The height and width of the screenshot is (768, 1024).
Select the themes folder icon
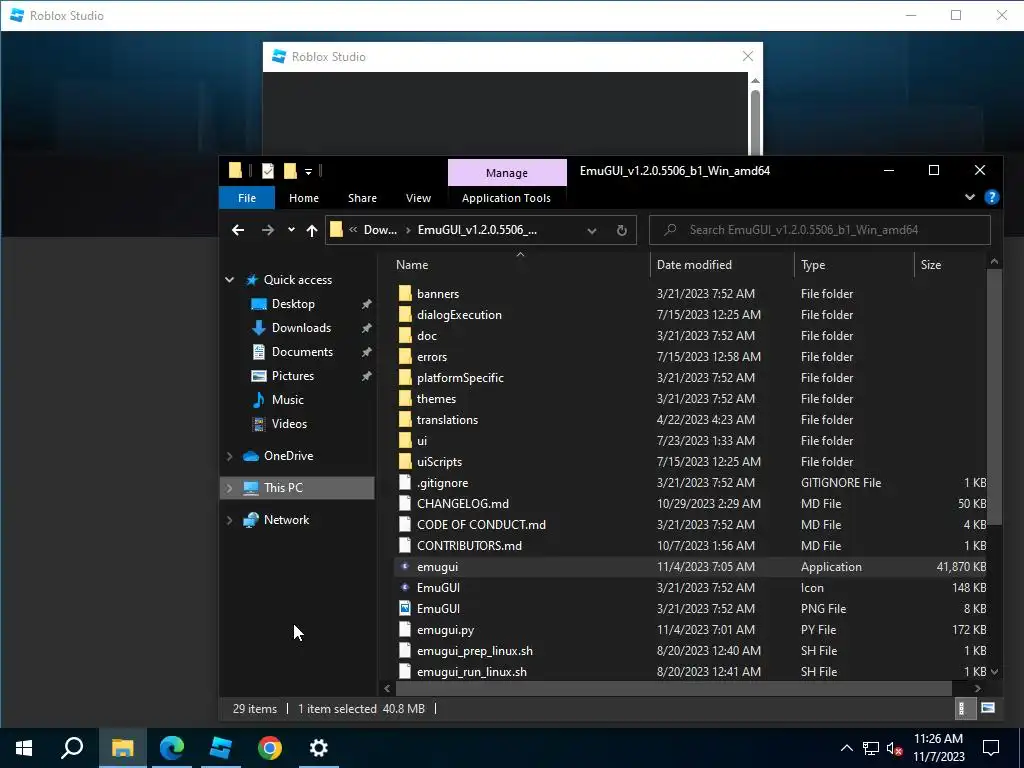[405, 398]
